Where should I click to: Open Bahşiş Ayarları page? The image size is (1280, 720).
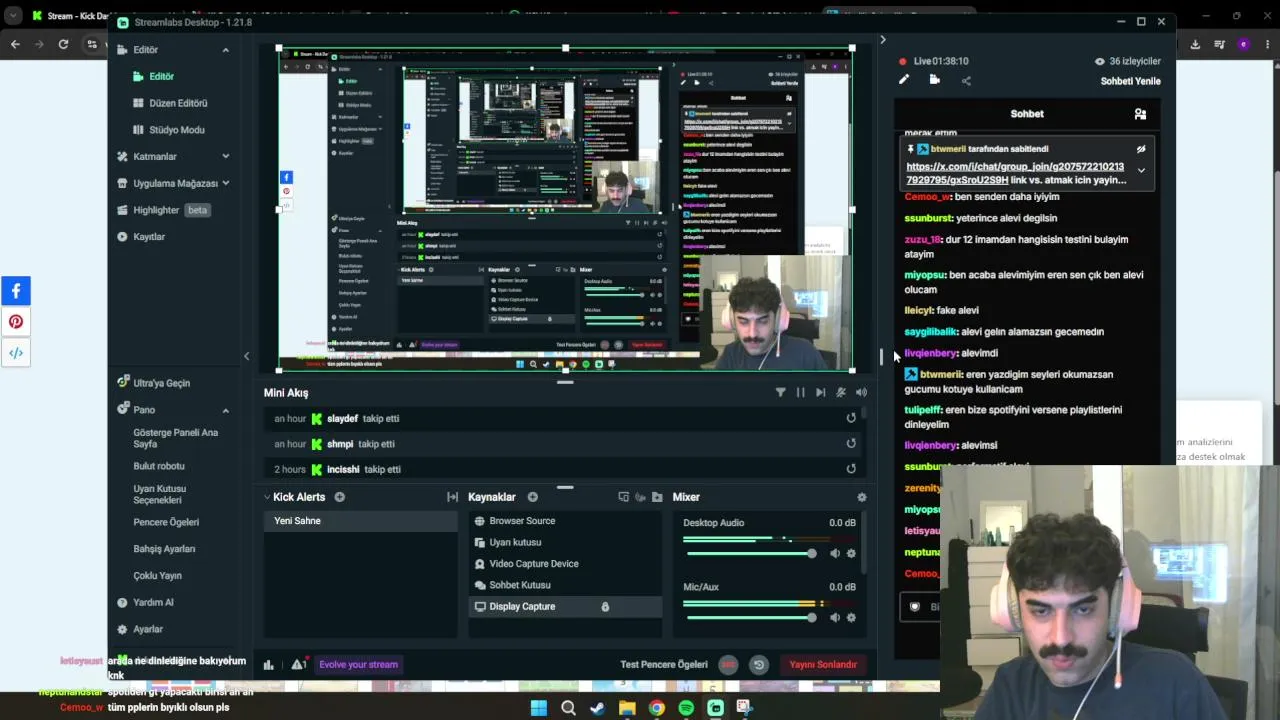click(x=164, y=549)
